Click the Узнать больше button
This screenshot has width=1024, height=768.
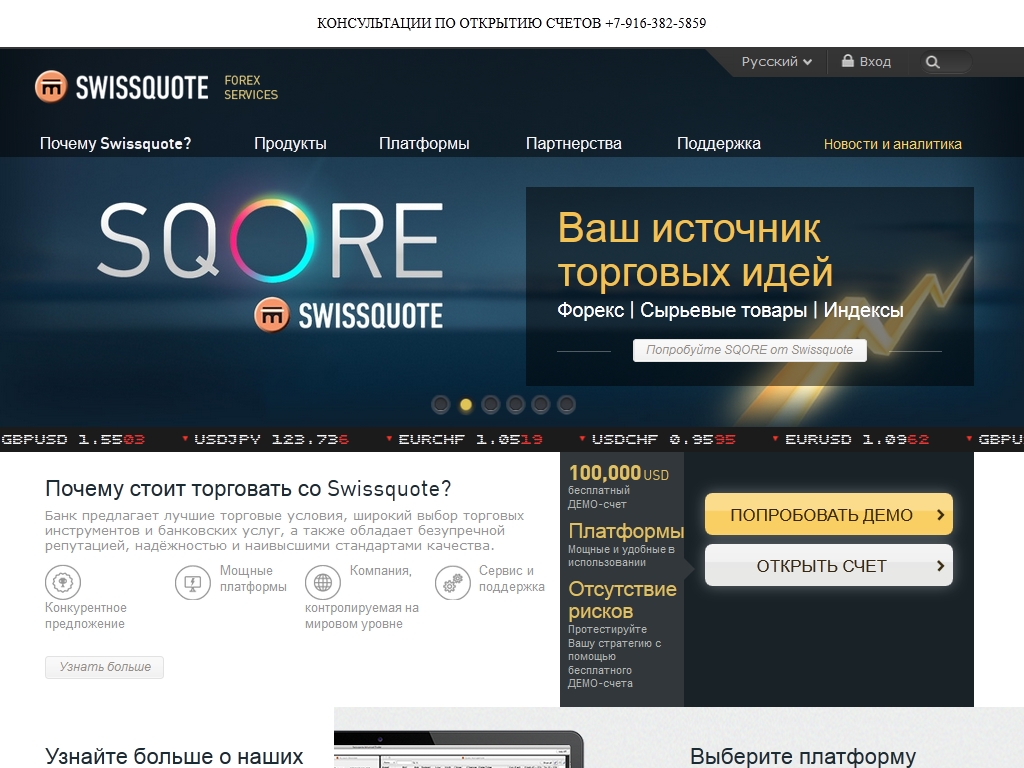tap(105, 667)
